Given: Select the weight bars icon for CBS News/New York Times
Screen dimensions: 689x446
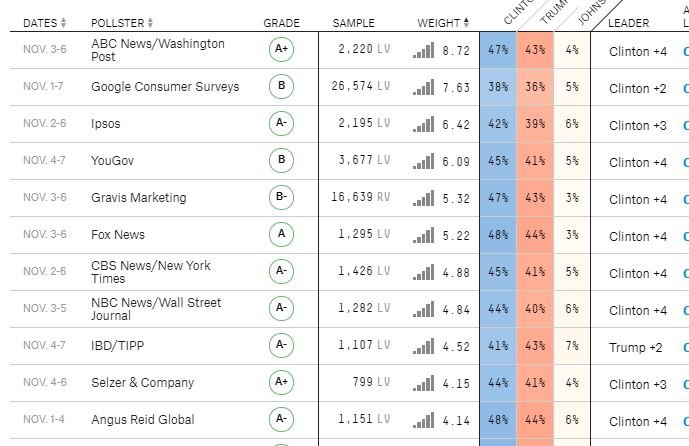Looking at the screenshot, I should (423, 272).
